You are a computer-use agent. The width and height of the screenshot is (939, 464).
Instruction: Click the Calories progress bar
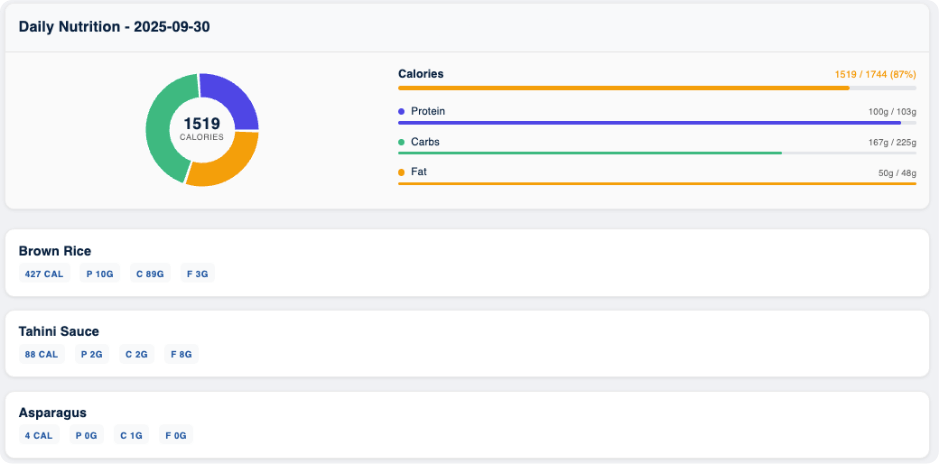(x=657, y=88)
